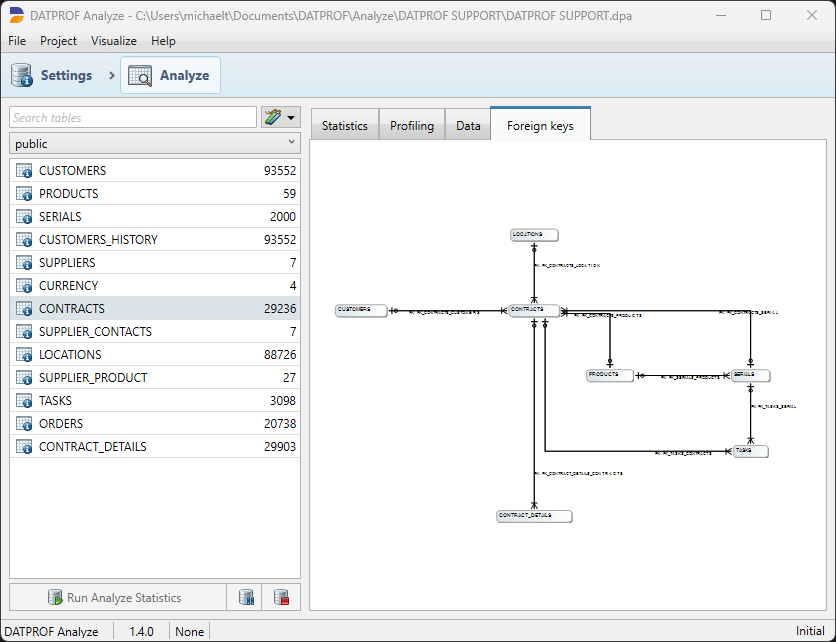Open the Settings step in the workflow bar
The width and height of the screenshot is (836, 642).
click(x=52, y=75)
